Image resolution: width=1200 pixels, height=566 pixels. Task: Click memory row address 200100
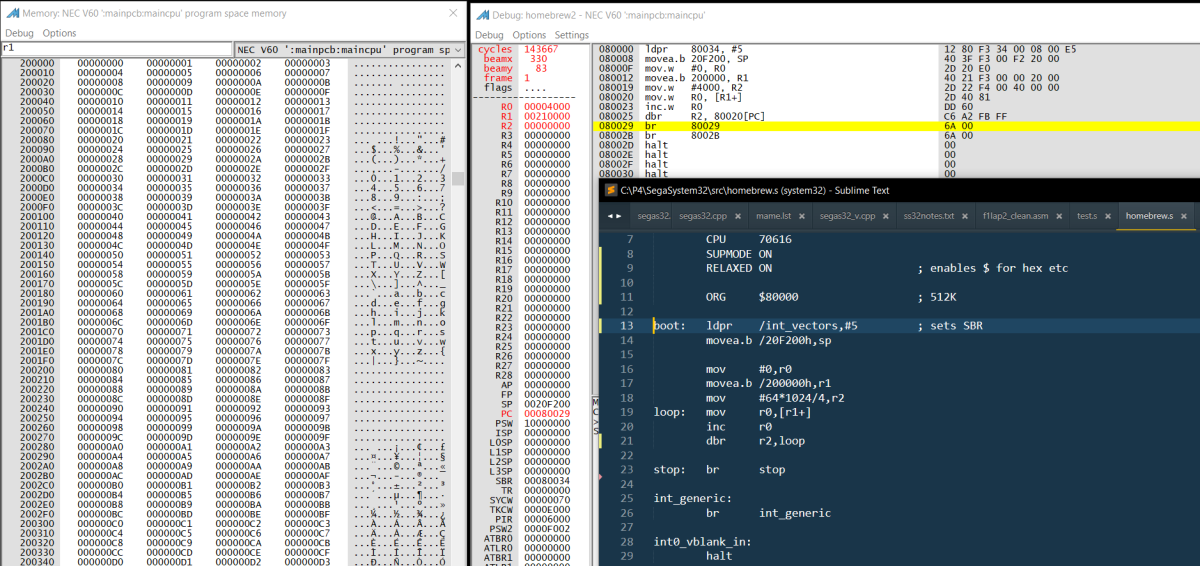36,217
